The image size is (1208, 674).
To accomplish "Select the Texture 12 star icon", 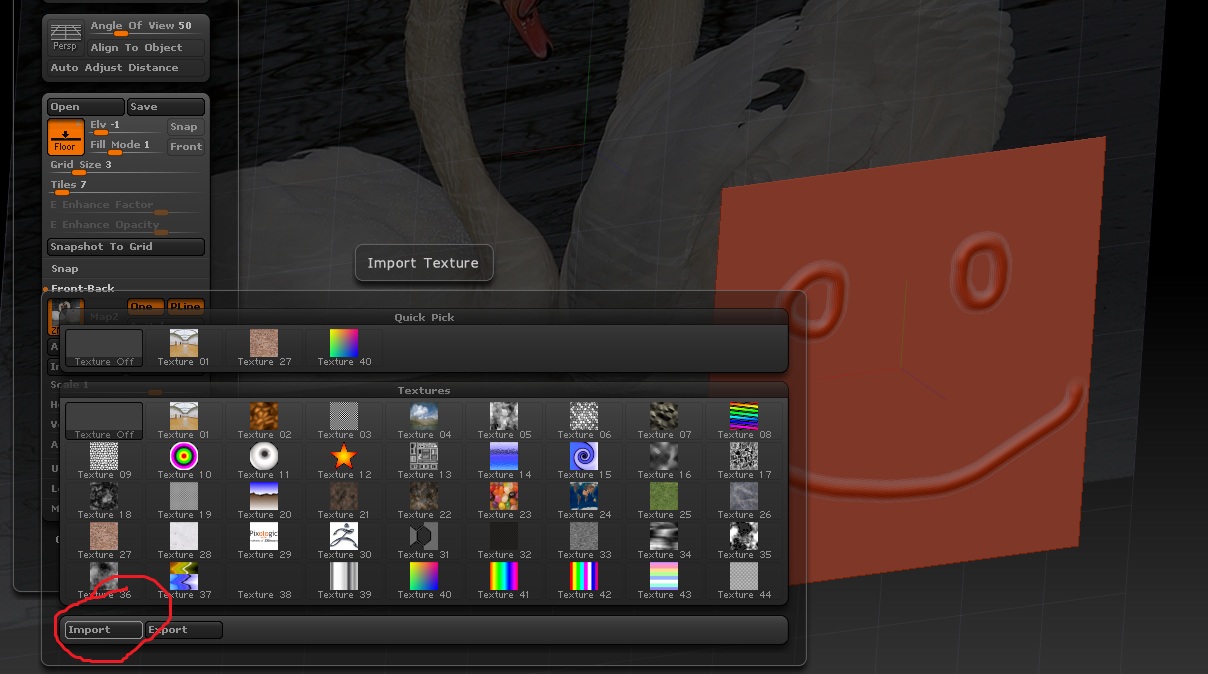I will 344,461.
